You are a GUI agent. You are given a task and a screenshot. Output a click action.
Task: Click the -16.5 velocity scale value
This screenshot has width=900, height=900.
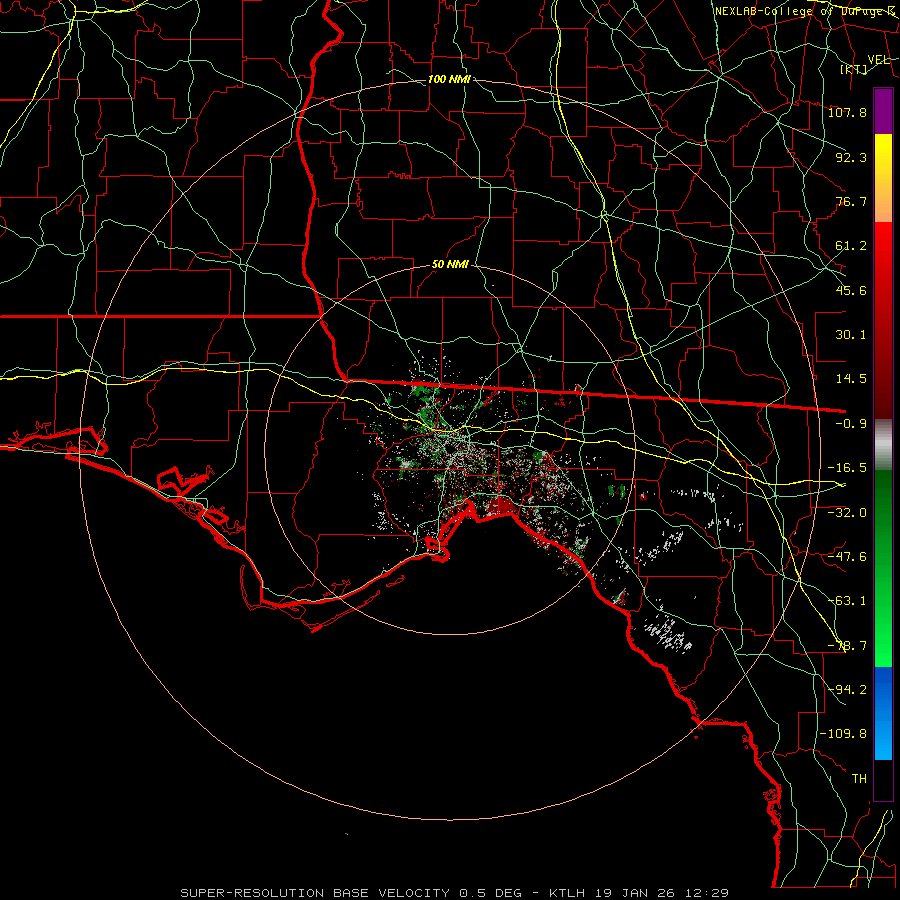point(847,468)
